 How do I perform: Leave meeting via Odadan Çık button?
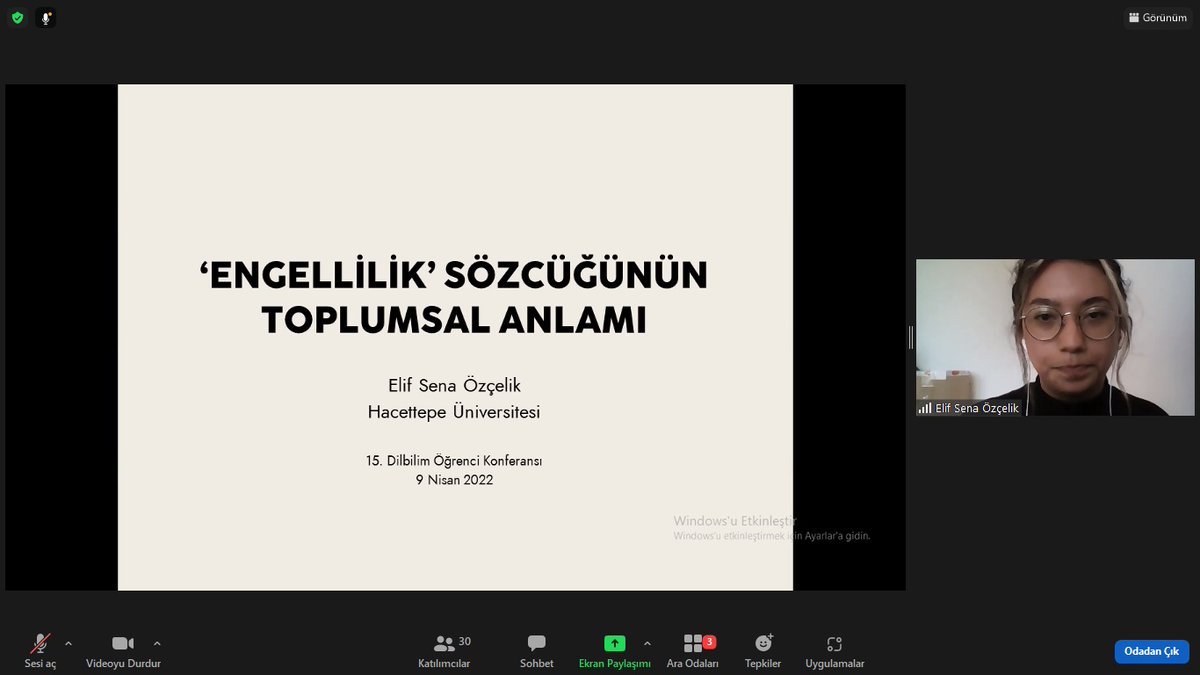[x=1152, y=651]
